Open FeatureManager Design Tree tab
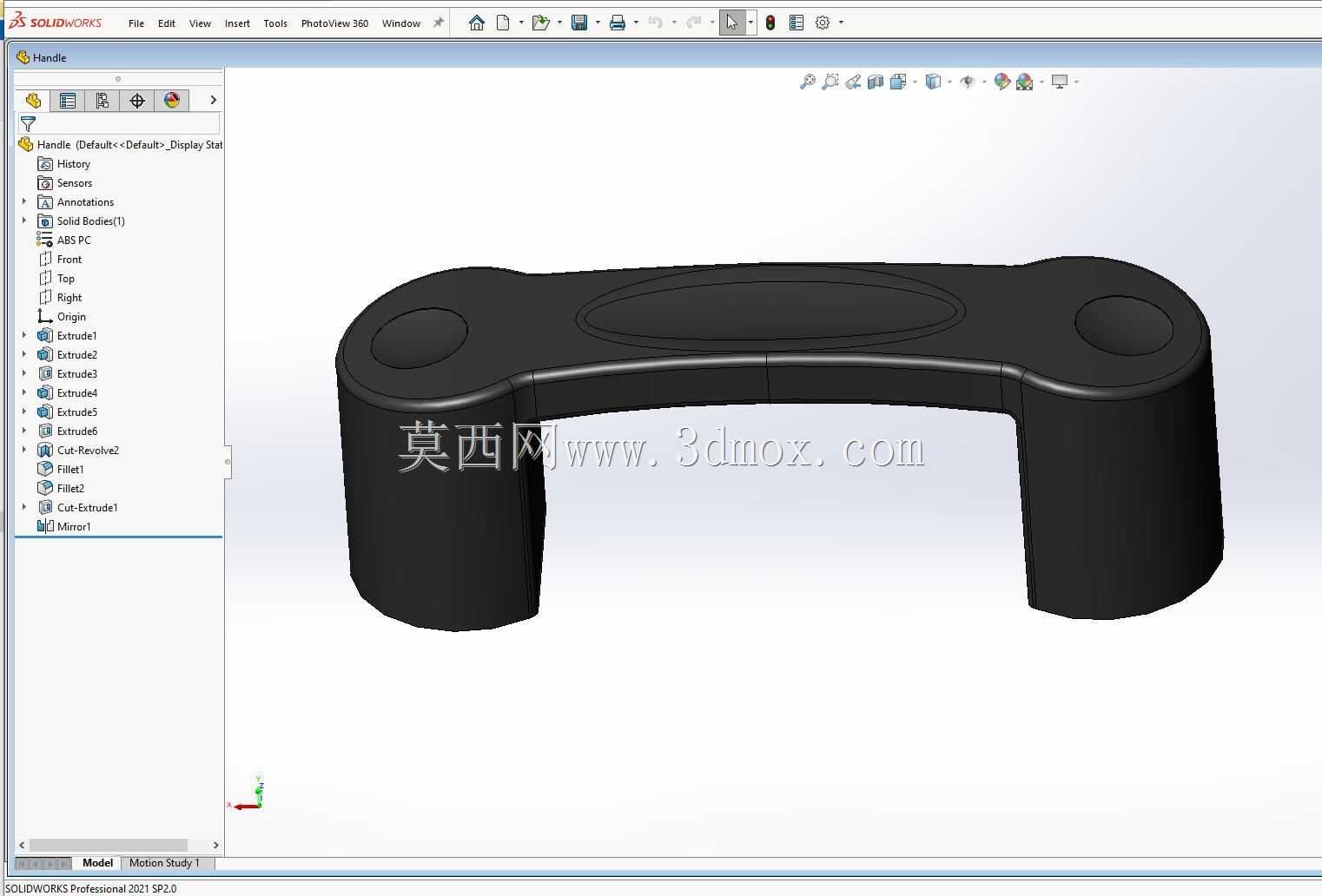1322x896 pixels. point(33,101)
